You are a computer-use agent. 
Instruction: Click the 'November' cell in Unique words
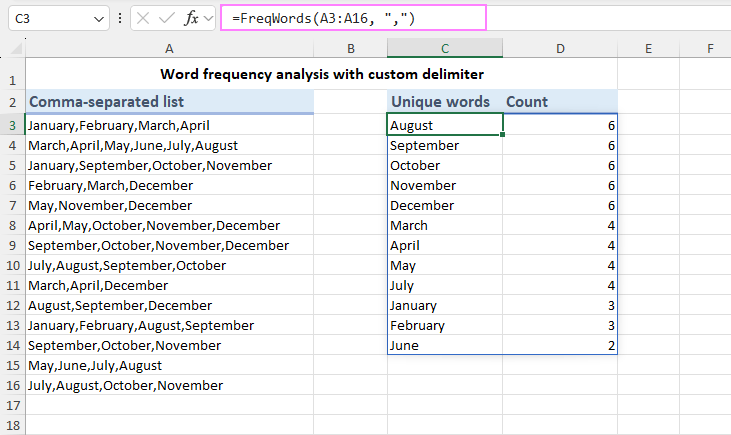point(445,186)
